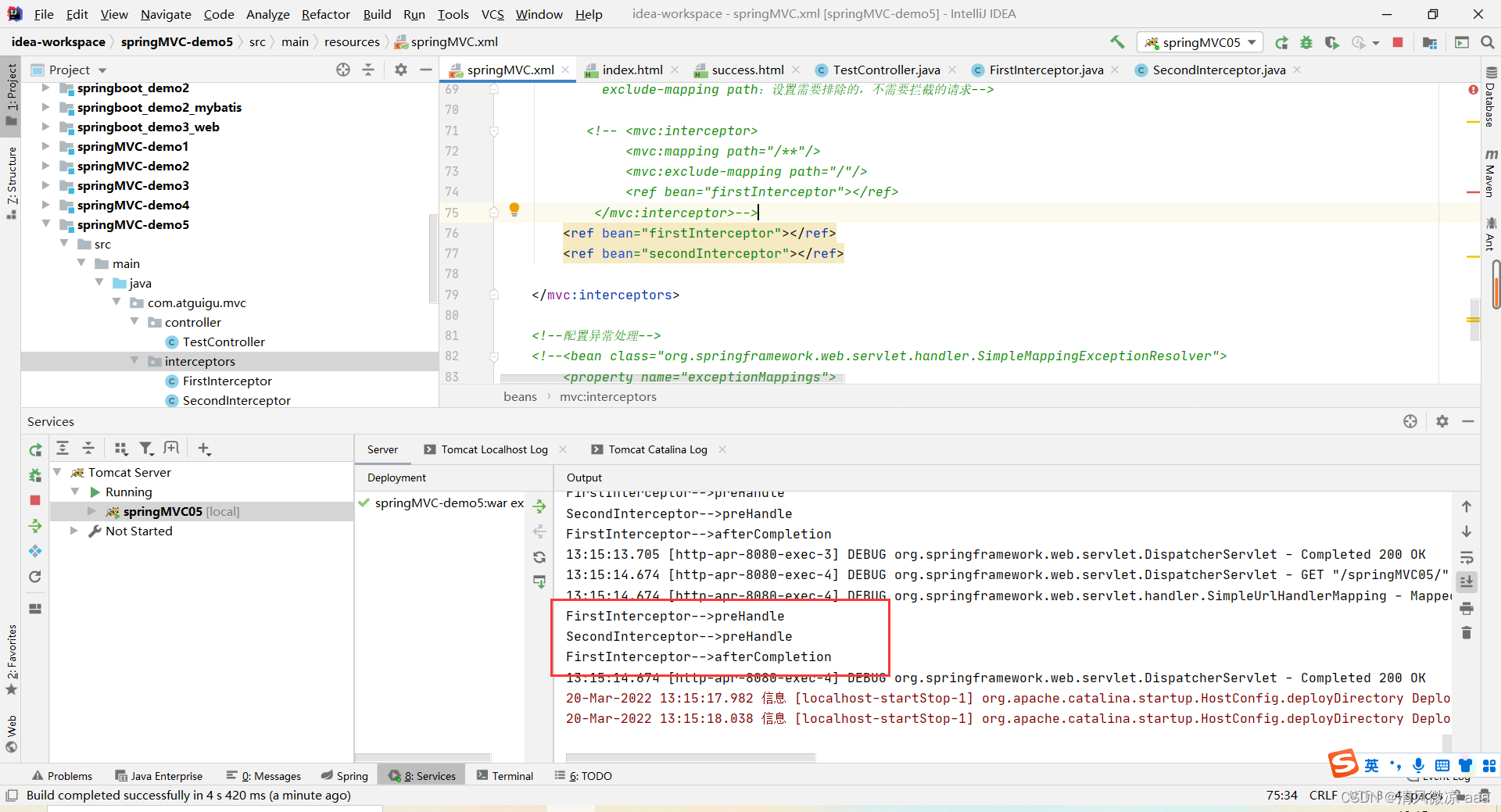Image resolution: width=1501 pixels, height=812 pixels.
Task: Click CRLF line separator in status bar
Action: click(x=1323, y=796)
